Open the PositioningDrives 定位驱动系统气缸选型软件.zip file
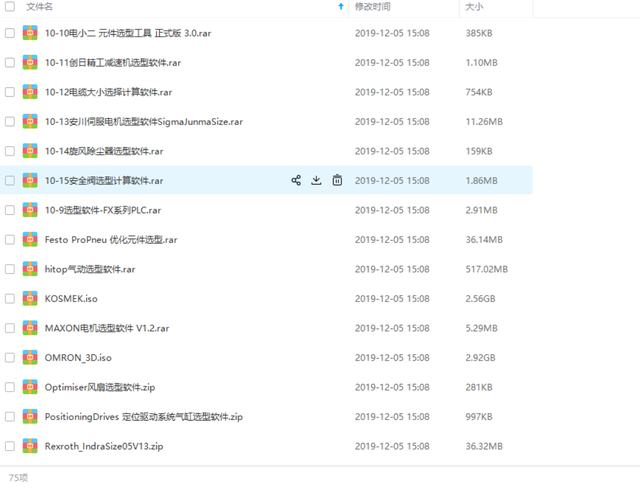This screenshot has height=489, width=640. (x=144, y=416)
